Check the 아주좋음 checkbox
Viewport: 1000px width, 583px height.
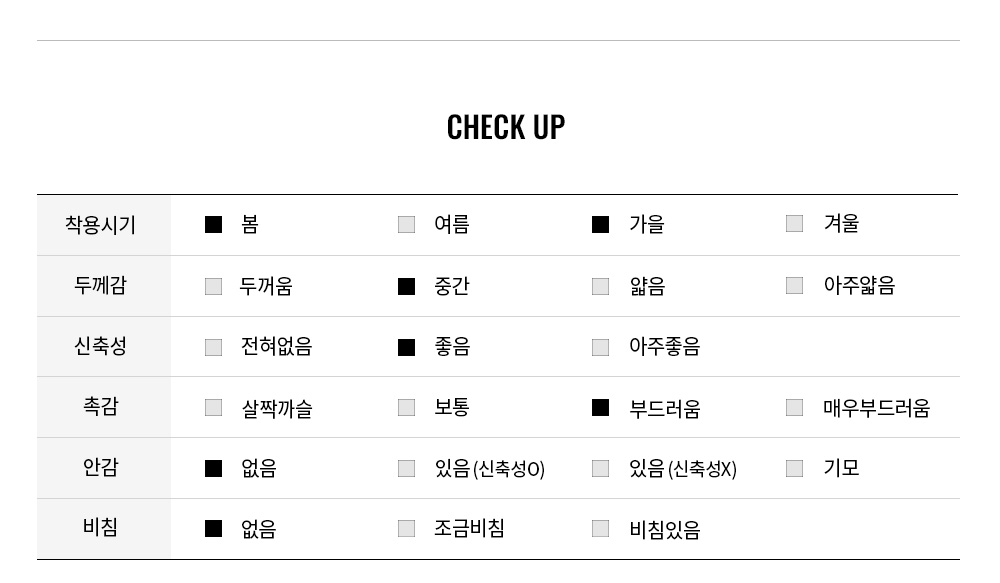[600, 348]
